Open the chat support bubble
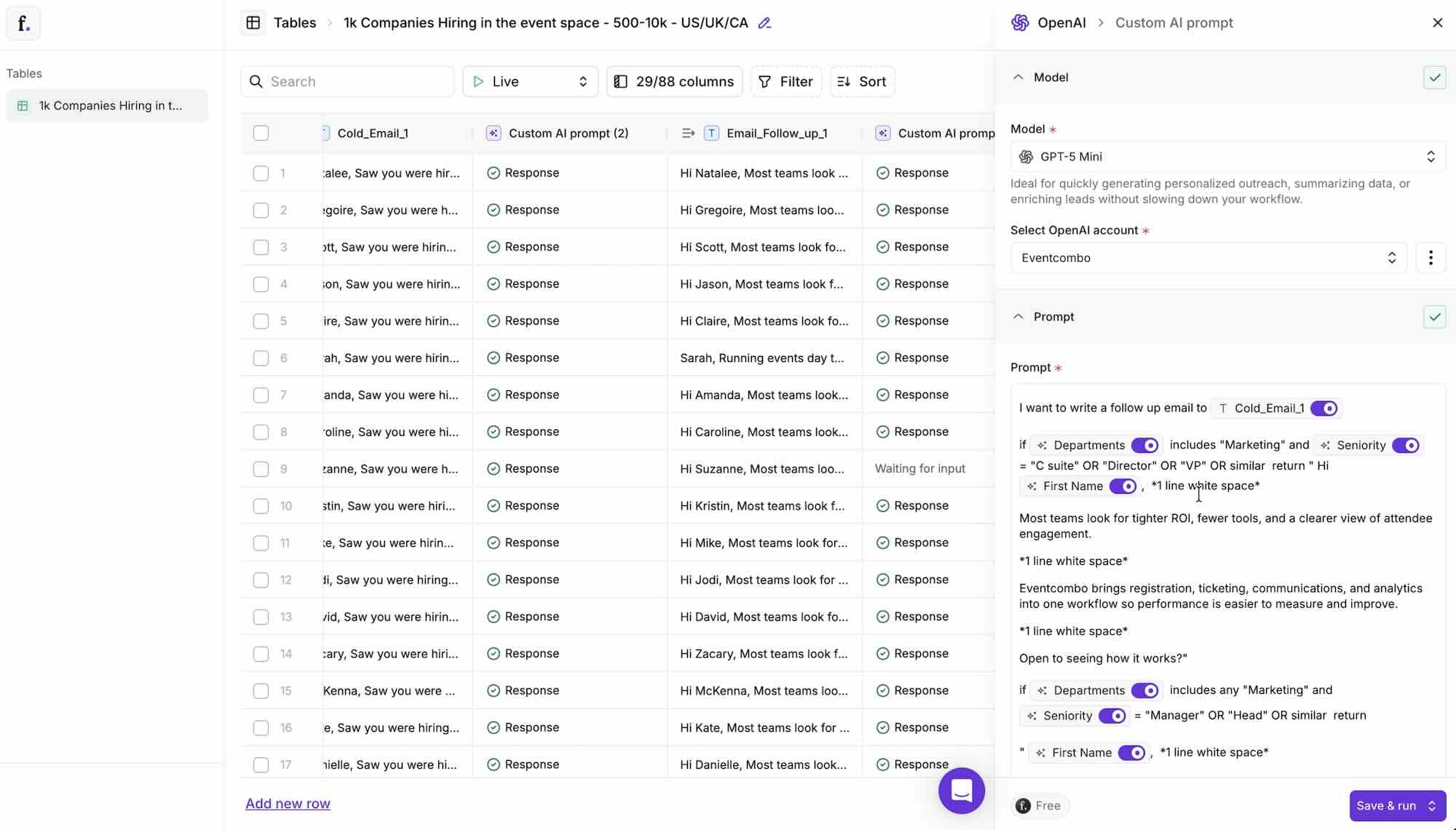This screenshot has width=1456, height=830. (x=961, y=791)
